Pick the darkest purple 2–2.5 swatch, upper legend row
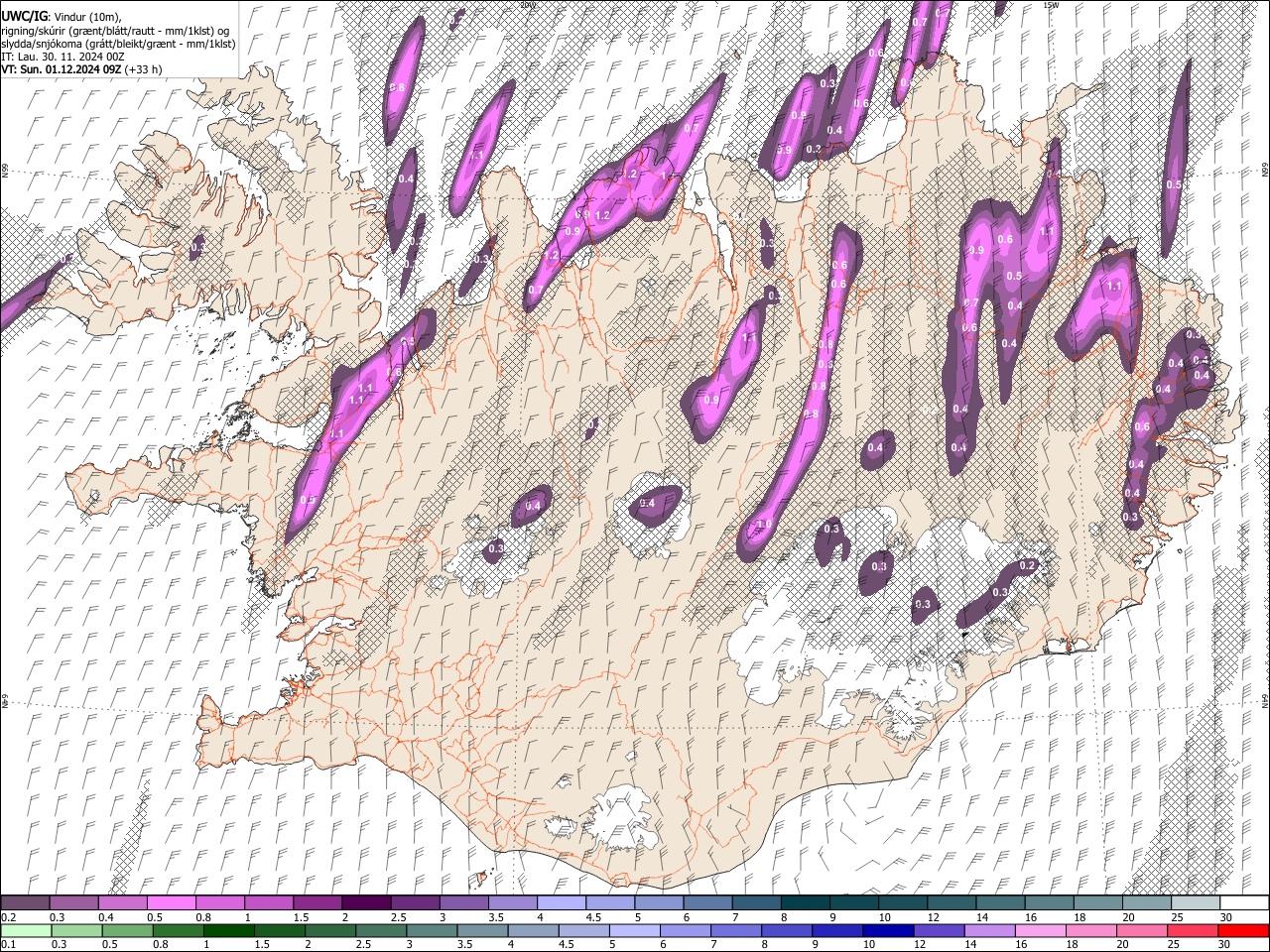Image resolution: width=1270 pixels, height=952 pixels. pyautogui.click(x=365, y=903)
